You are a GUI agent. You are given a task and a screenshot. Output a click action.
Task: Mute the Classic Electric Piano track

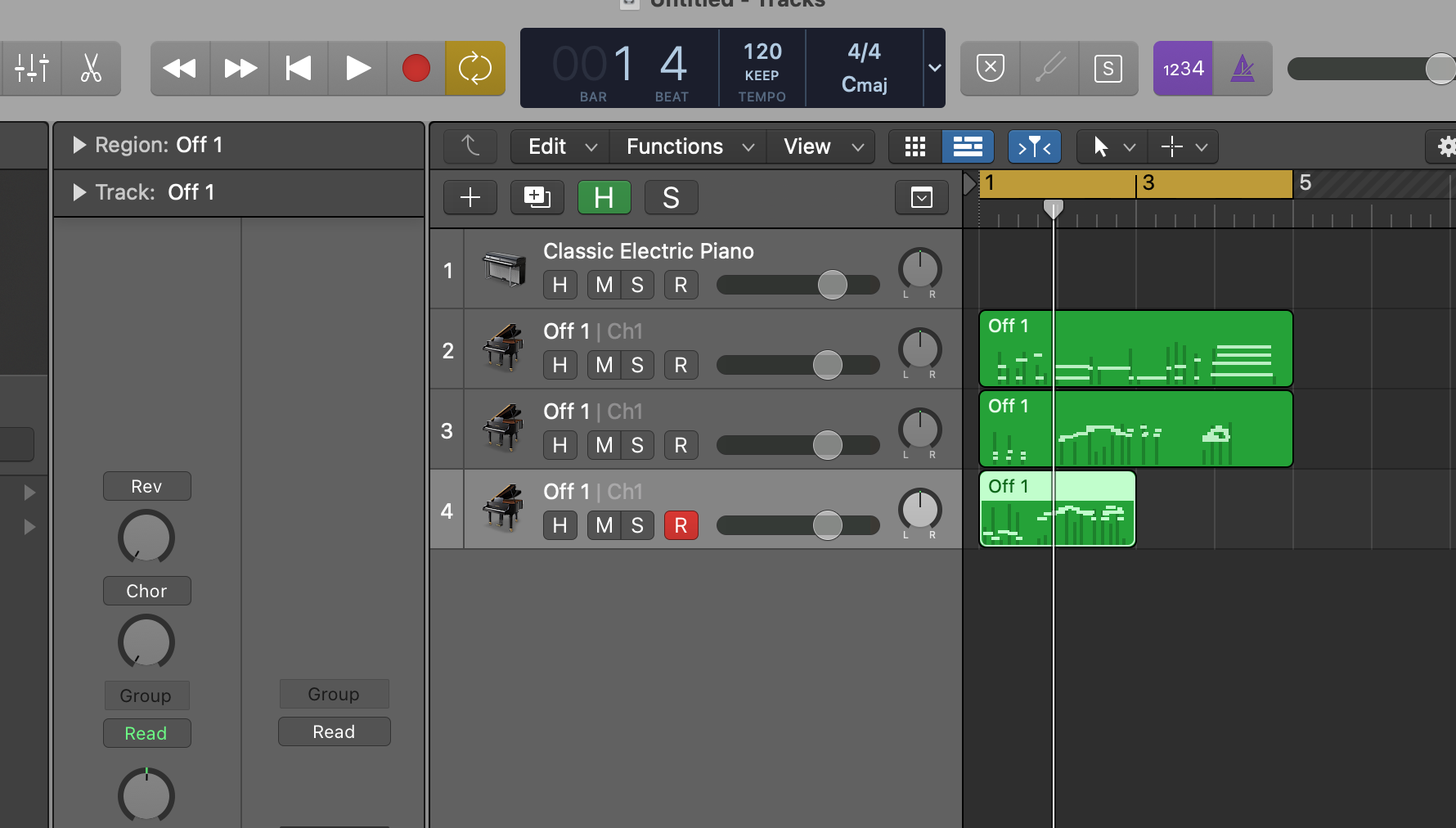coord(604,285)
